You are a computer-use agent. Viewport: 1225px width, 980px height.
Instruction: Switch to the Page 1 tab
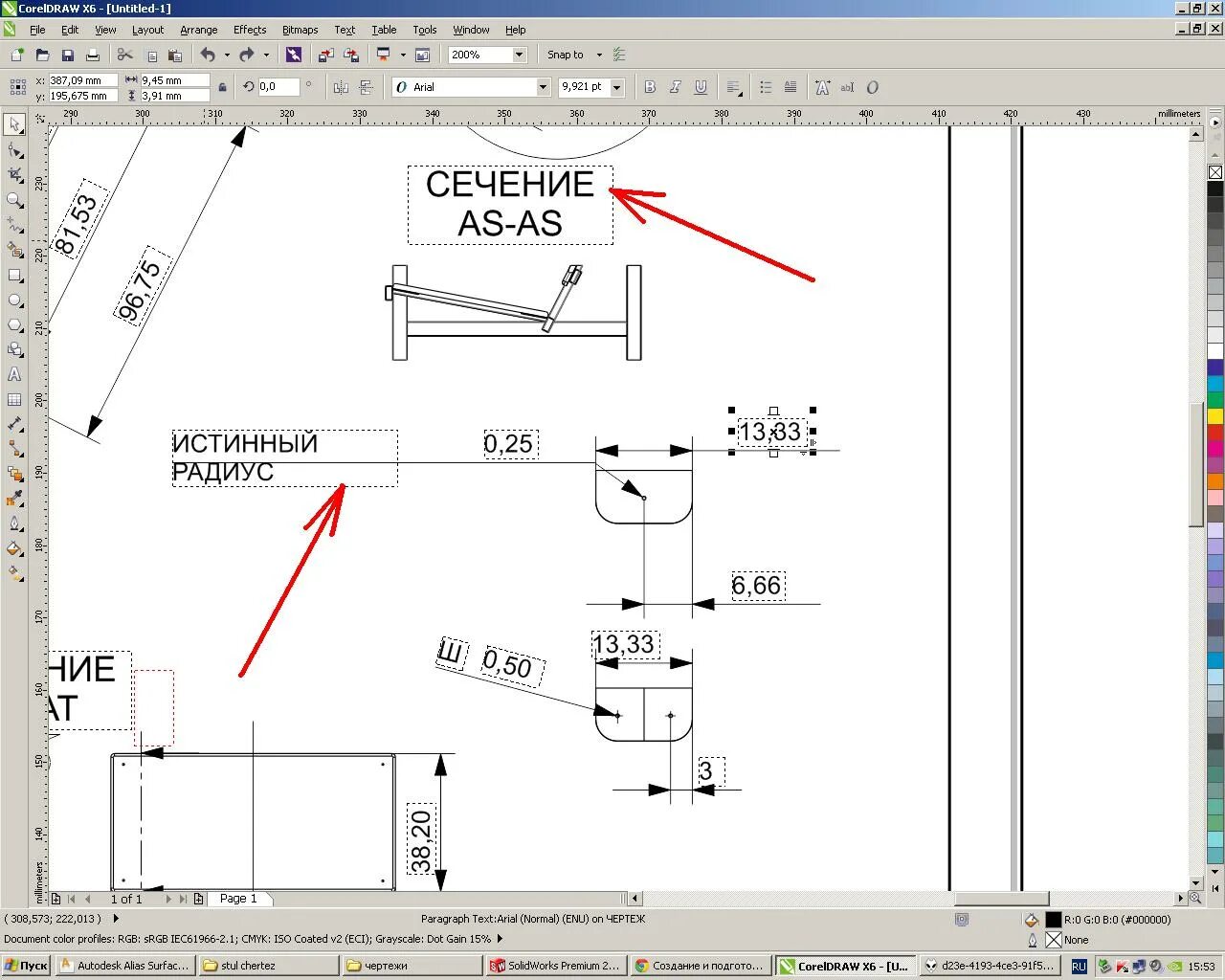tap(238, 899)
